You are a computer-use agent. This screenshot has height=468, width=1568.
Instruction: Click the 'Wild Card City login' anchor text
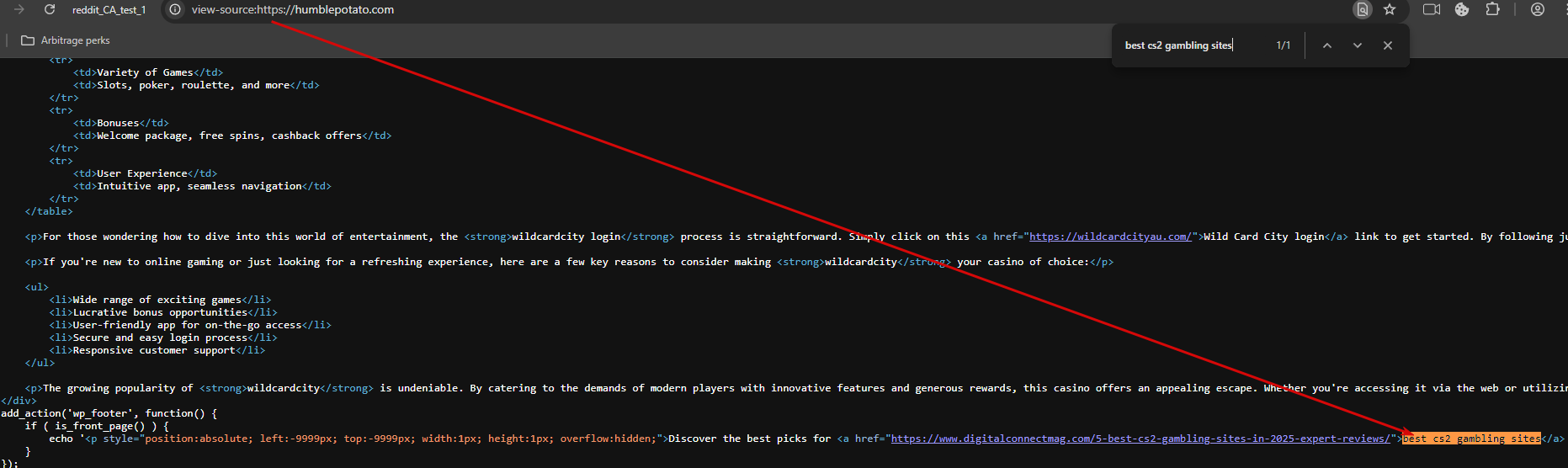tap(1264, 237)
